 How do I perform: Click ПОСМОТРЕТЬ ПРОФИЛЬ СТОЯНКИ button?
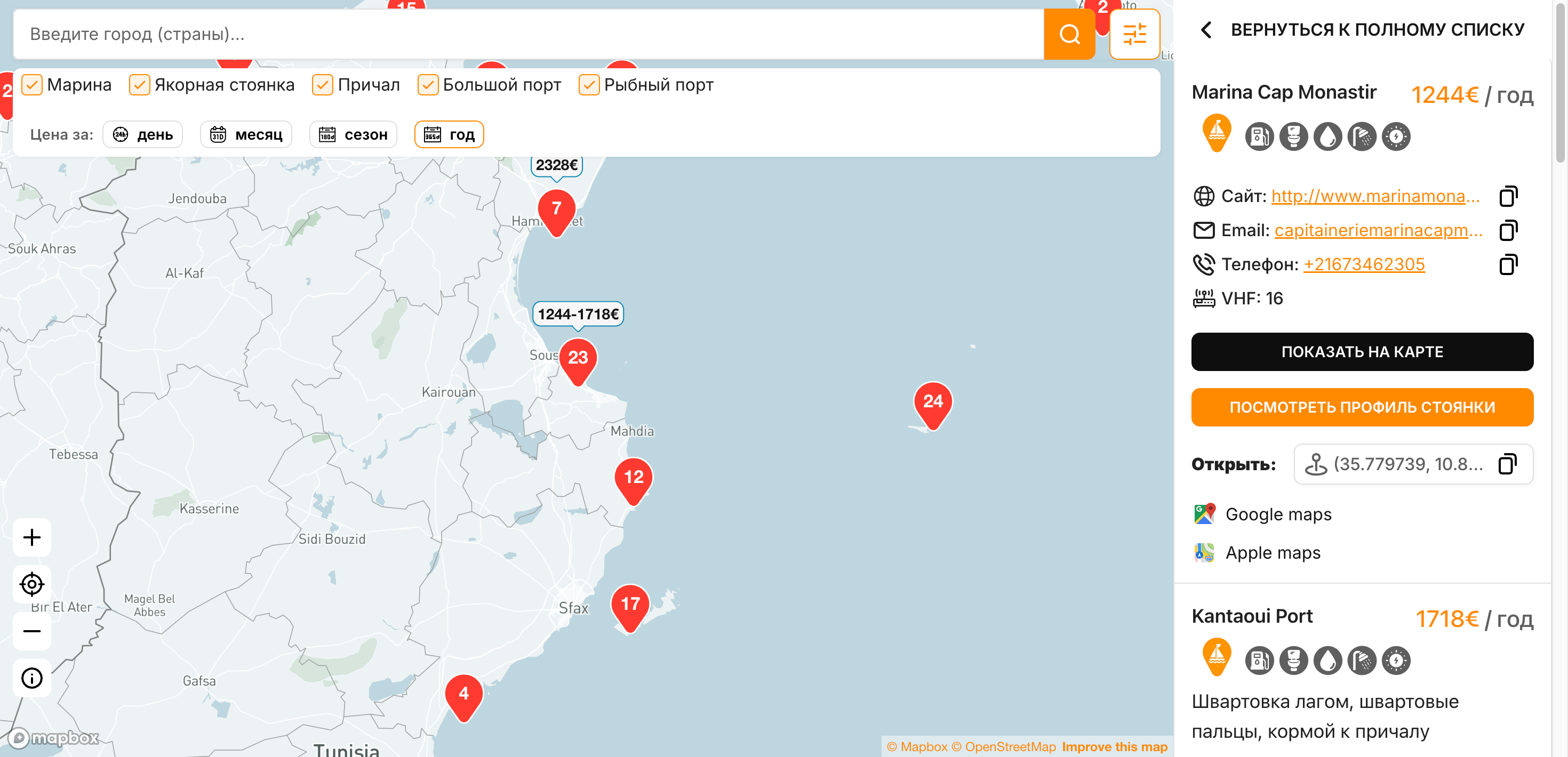(x=1362, y=407)
